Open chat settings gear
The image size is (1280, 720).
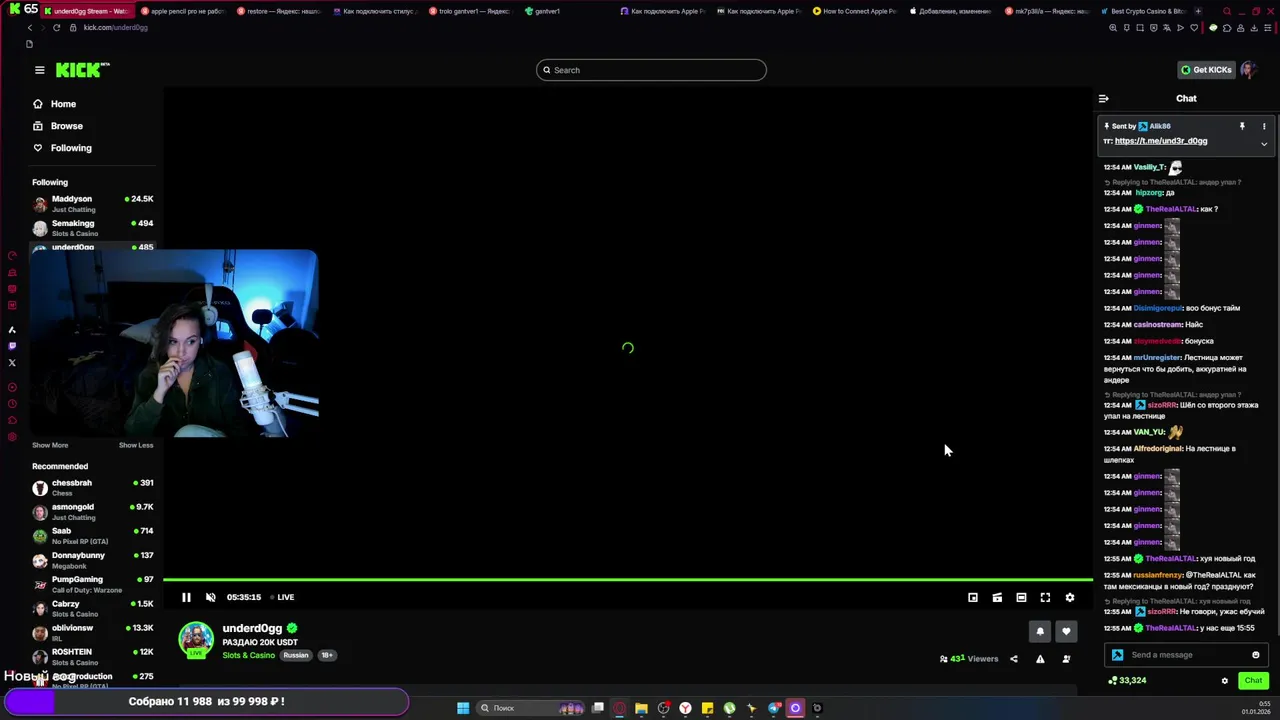click(x=1225, y=681)
